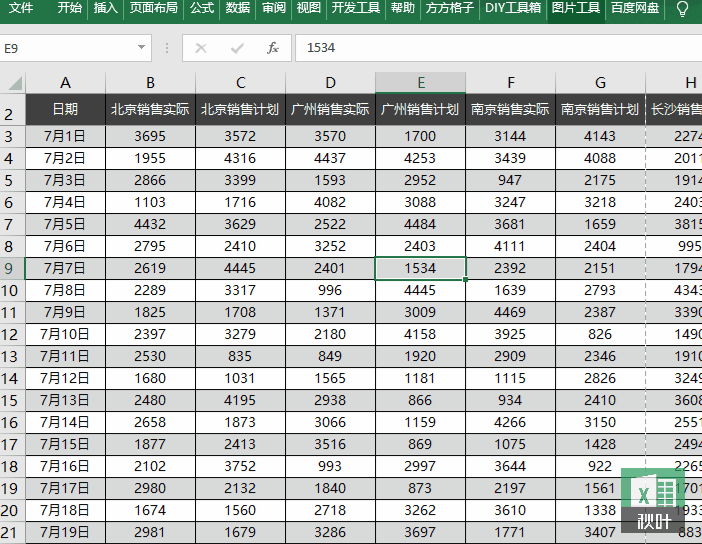Click the 北京销售计划 header cell
Screen dimensions: 702x544
[x=240, y=109]
